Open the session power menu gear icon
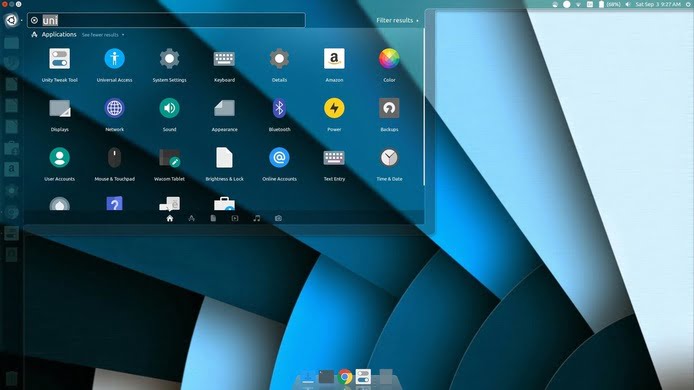694x390 pixels. [x=689, y=4]
